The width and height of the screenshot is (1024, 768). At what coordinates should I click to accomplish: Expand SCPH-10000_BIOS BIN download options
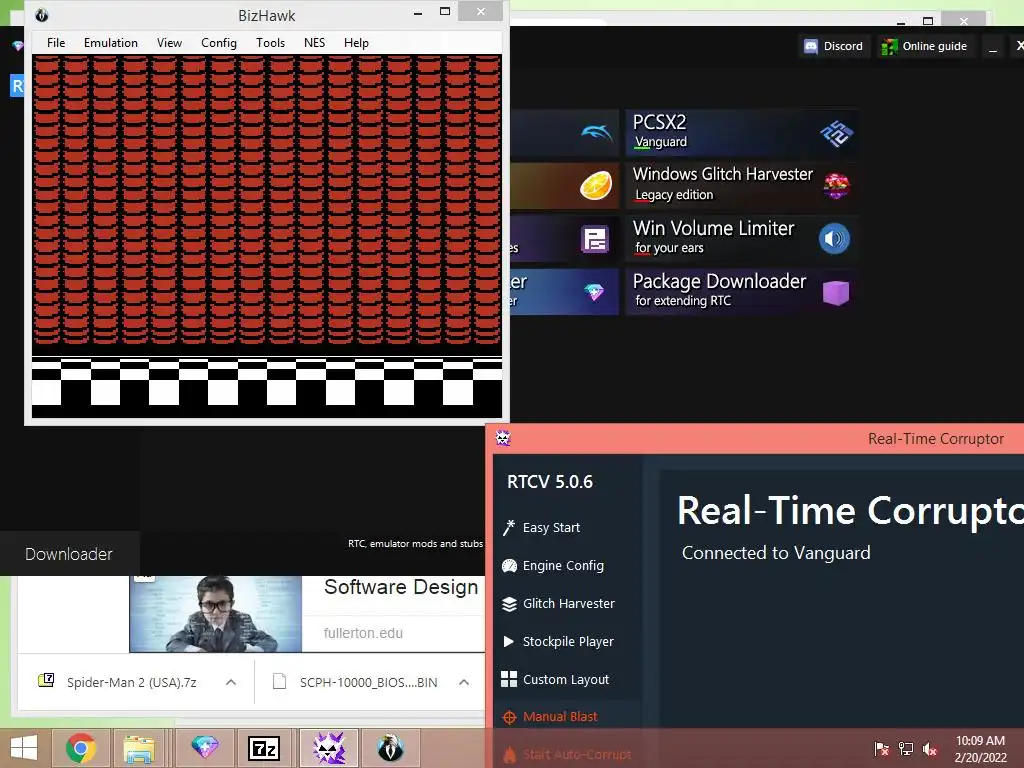point(464,682)
